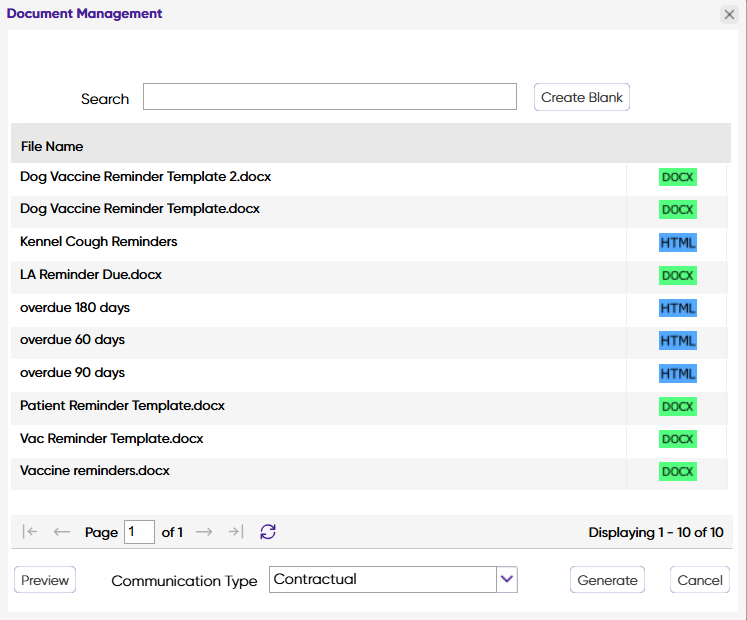Click DOCX badge for Vaccine reminders.docx
The image size is (747, 620).
pyautogui.click(x=677, y=471)
